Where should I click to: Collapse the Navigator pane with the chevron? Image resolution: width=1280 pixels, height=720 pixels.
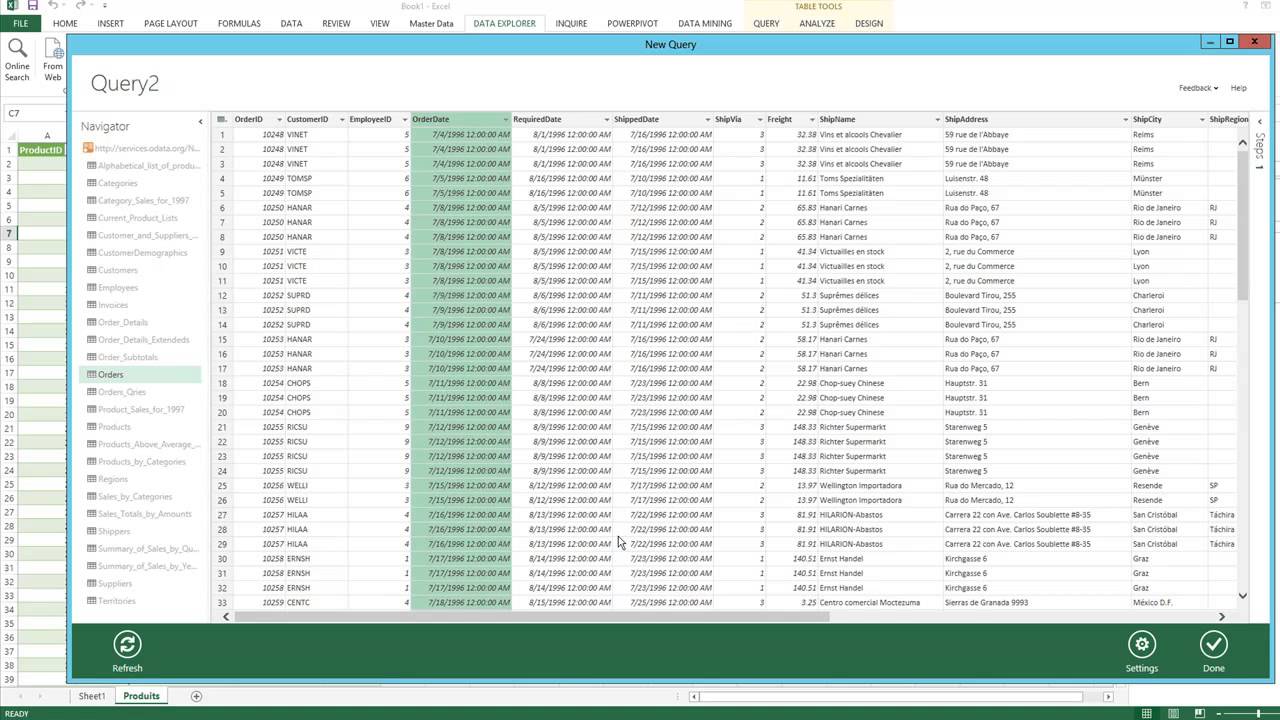(200, 122)
